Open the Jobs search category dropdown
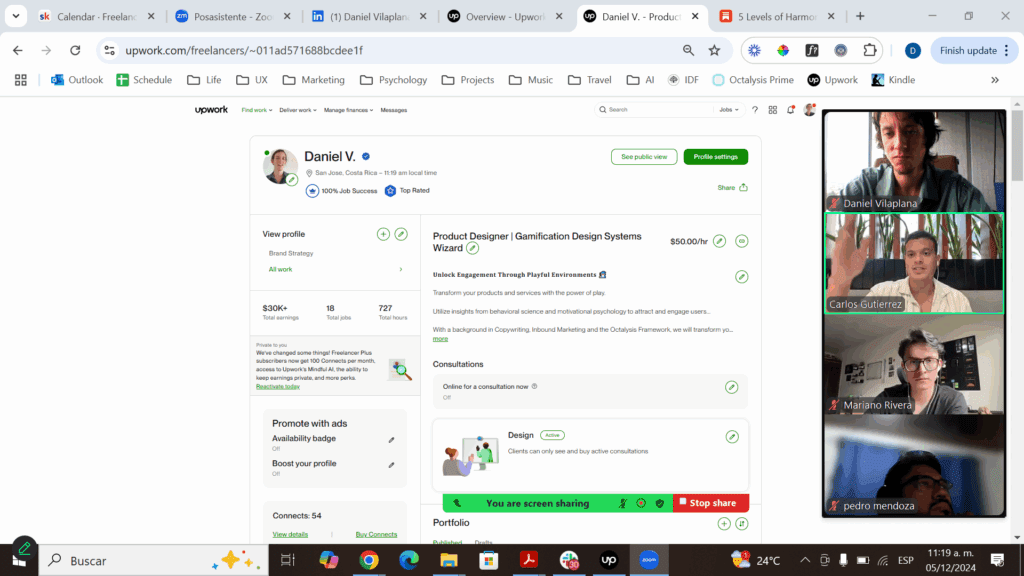Viewport: 1024px width, 576px height. click(x=729, y=110)
